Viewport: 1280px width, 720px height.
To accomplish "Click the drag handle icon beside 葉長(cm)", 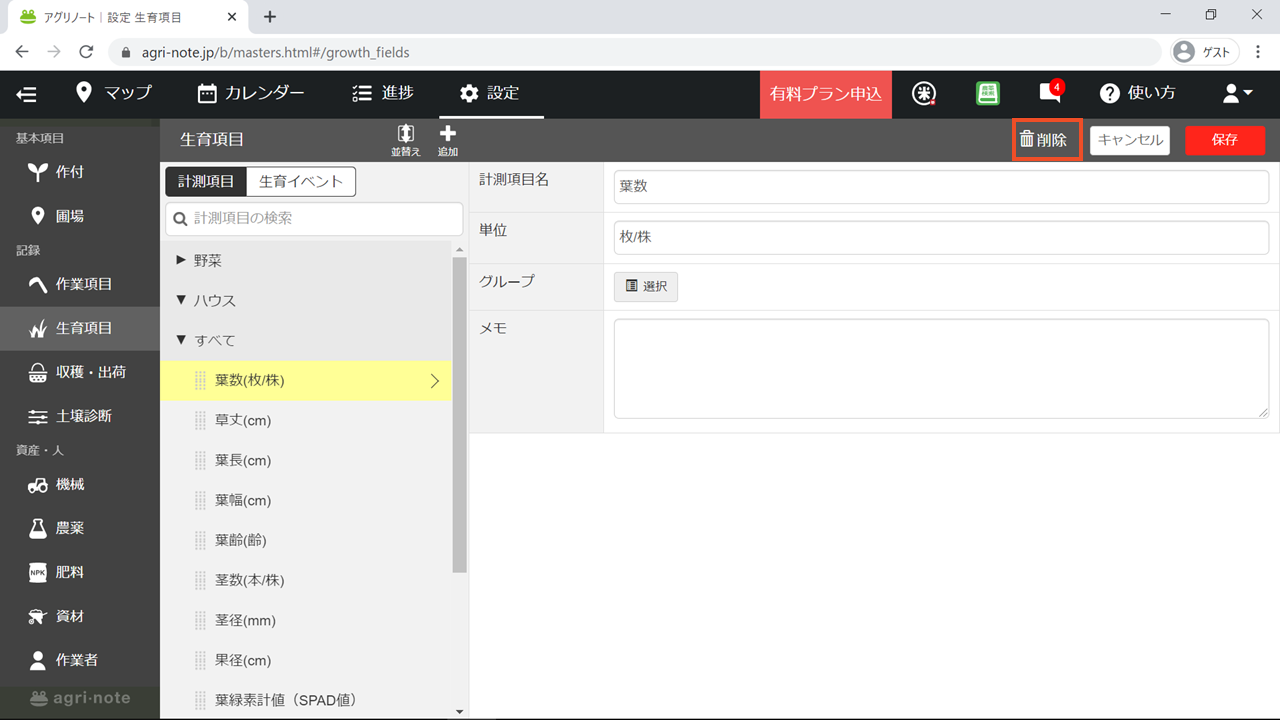I will [199, 460].
